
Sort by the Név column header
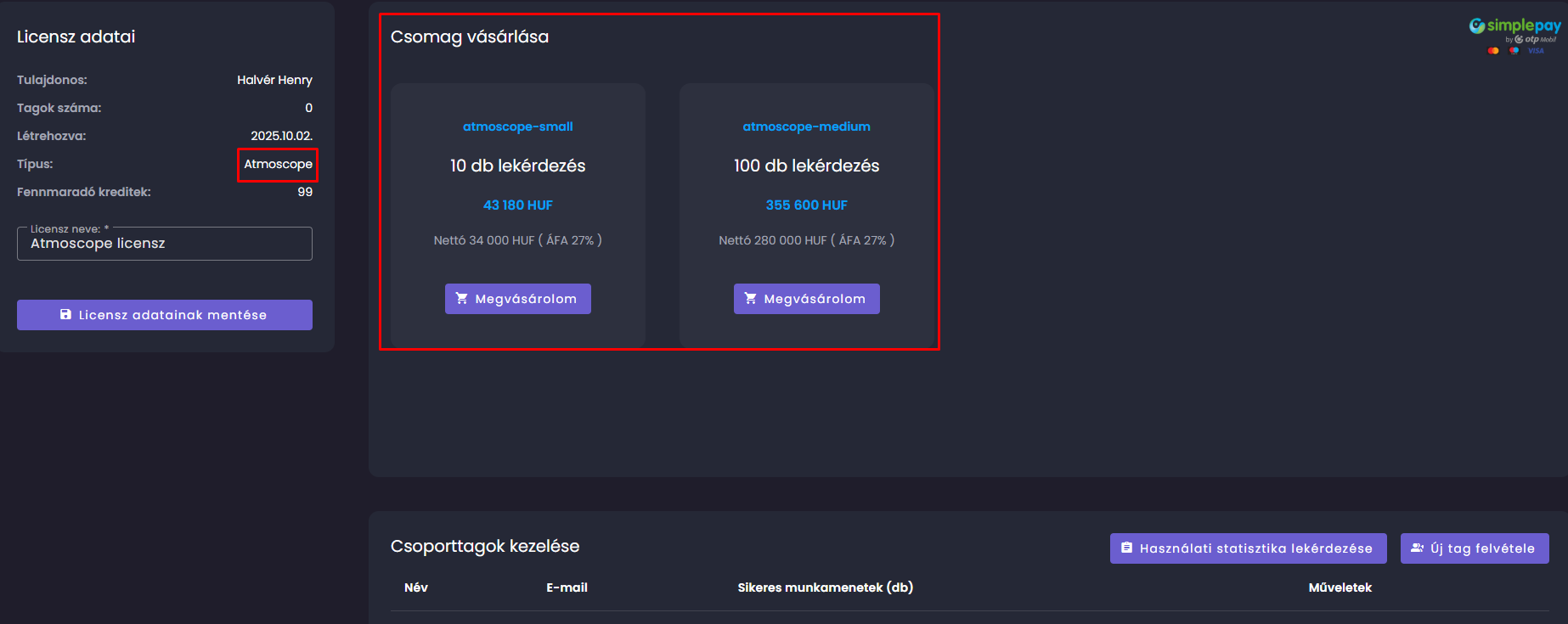pos(416,587)
